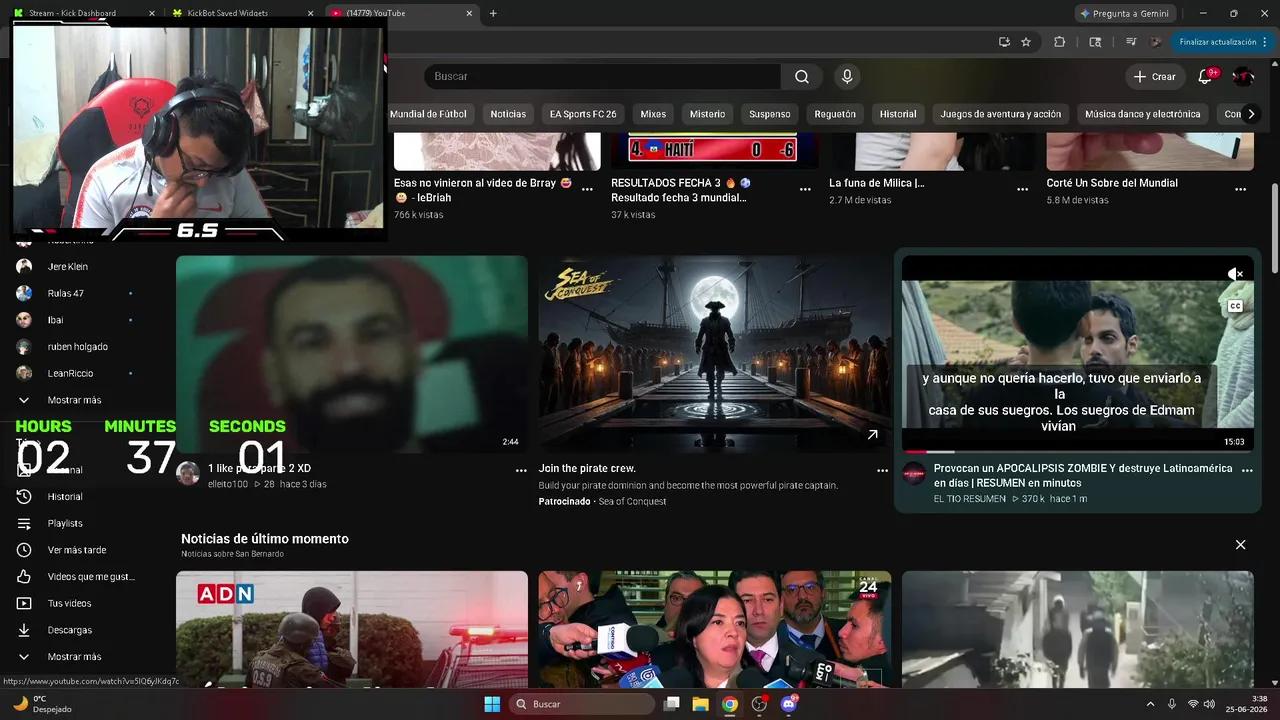Open the YouTube account avatar menu
Viewport: 1280px width, 720px height.
pos(1243,77)
